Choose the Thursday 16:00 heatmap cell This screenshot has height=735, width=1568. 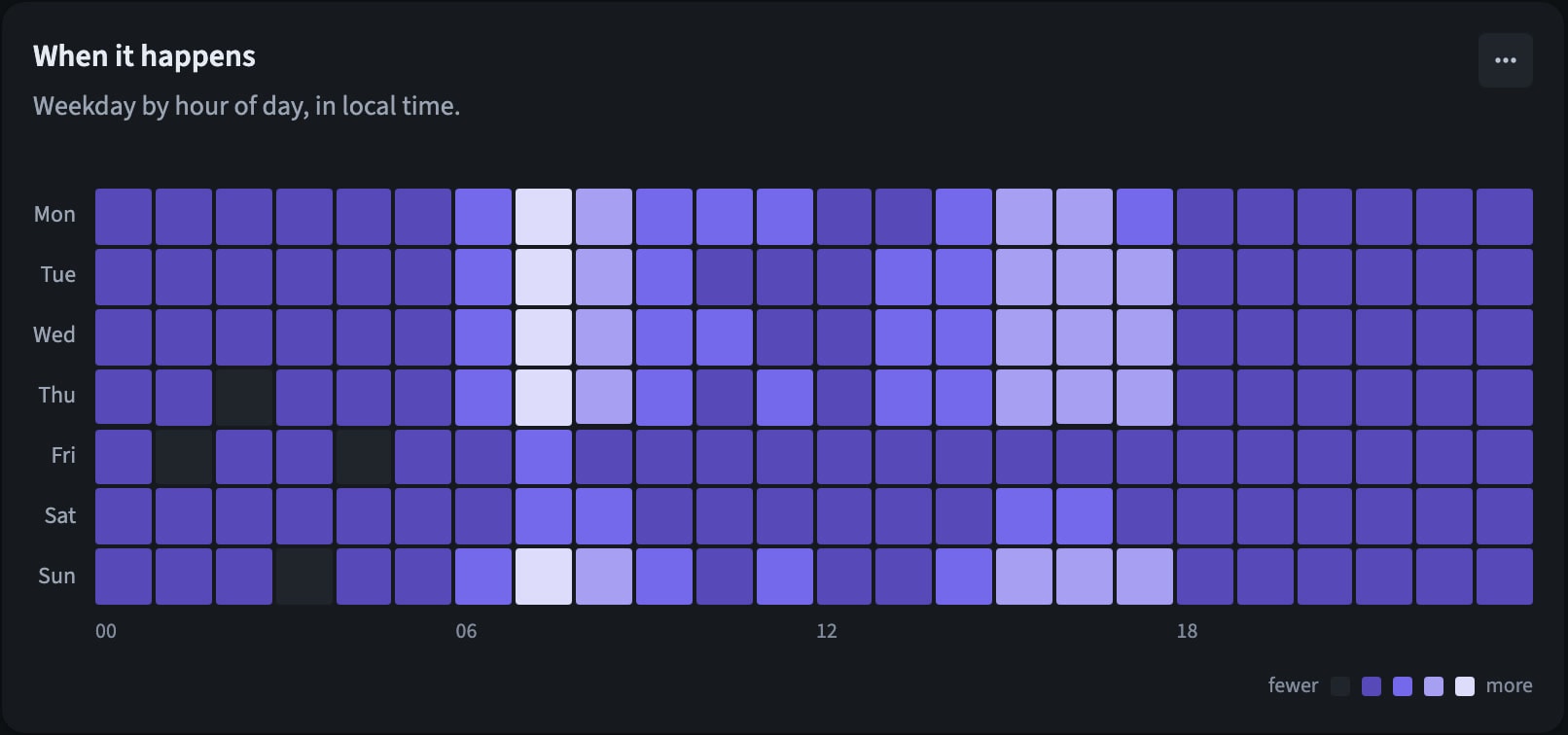[x=1085, y=398]
